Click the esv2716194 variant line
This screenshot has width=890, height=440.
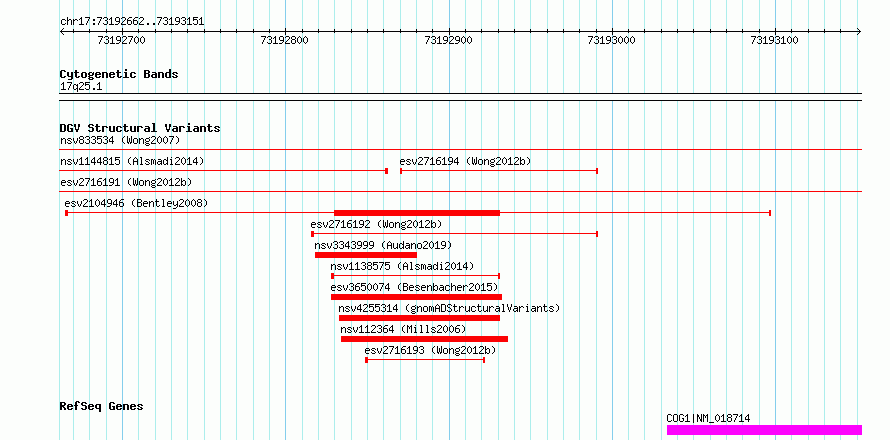click(499, 171)
